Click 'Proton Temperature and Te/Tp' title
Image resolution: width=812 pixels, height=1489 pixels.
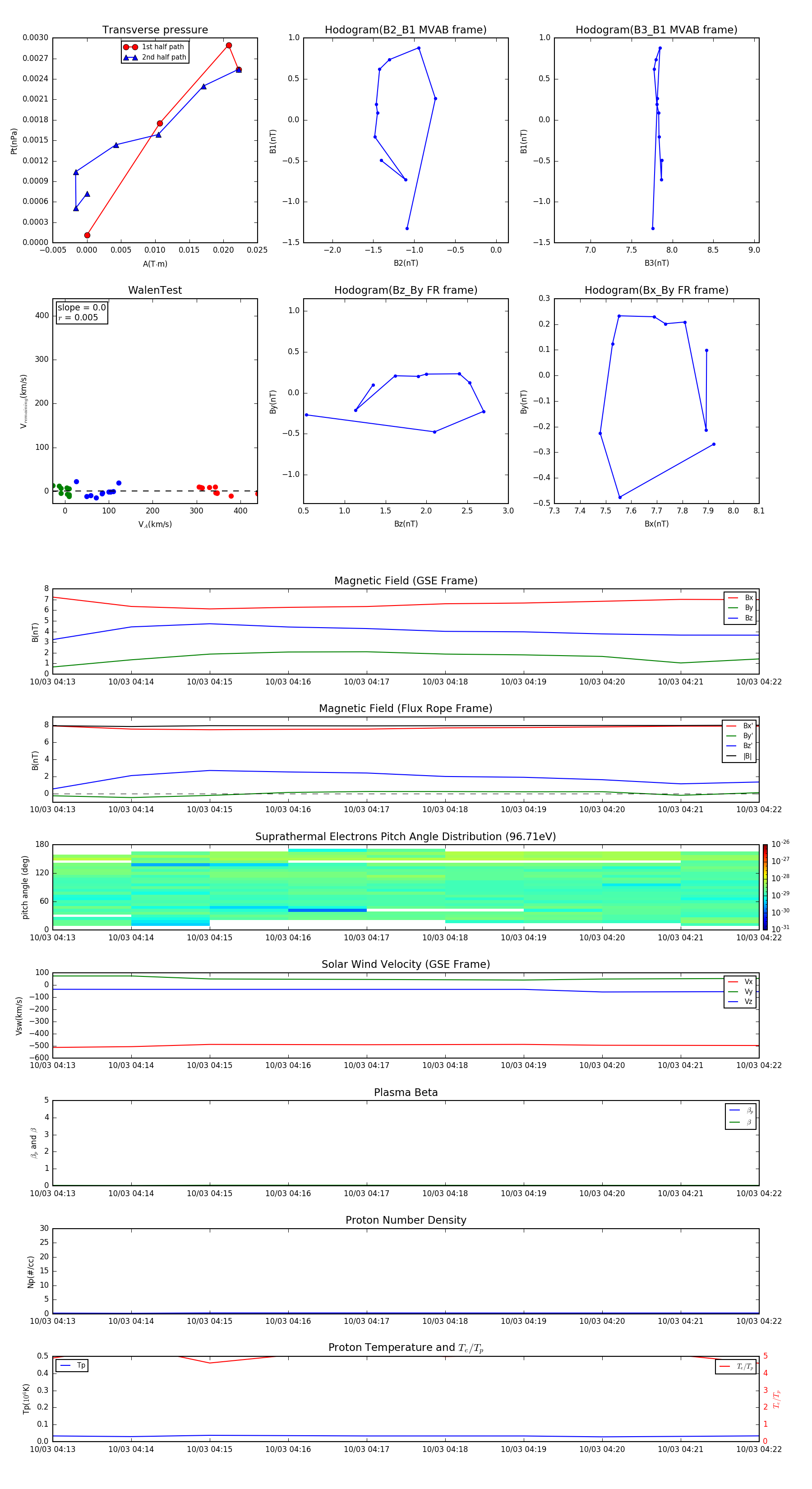click(x=406, y=1348)
